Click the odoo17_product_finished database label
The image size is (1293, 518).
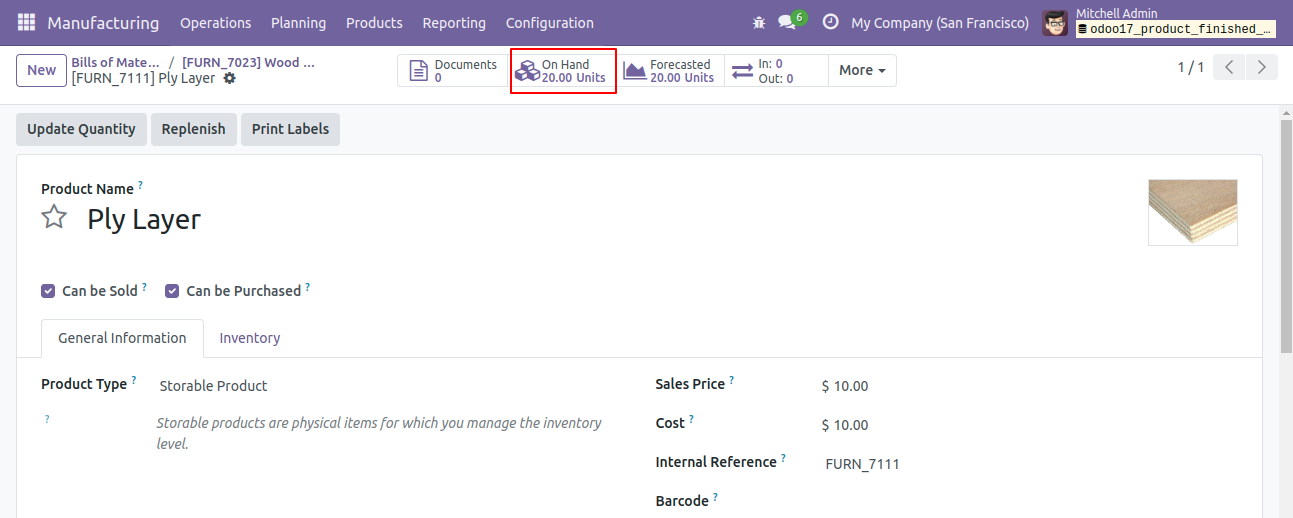(1176, 29)
